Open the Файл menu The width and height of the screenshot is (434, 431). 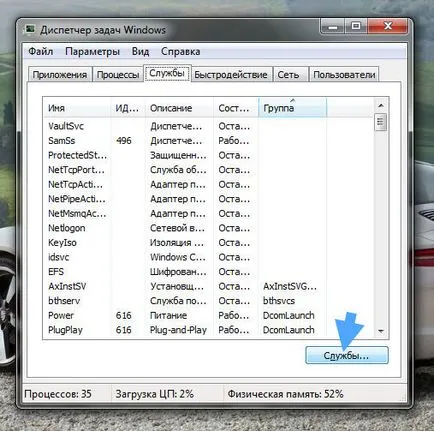click(41, 51)
